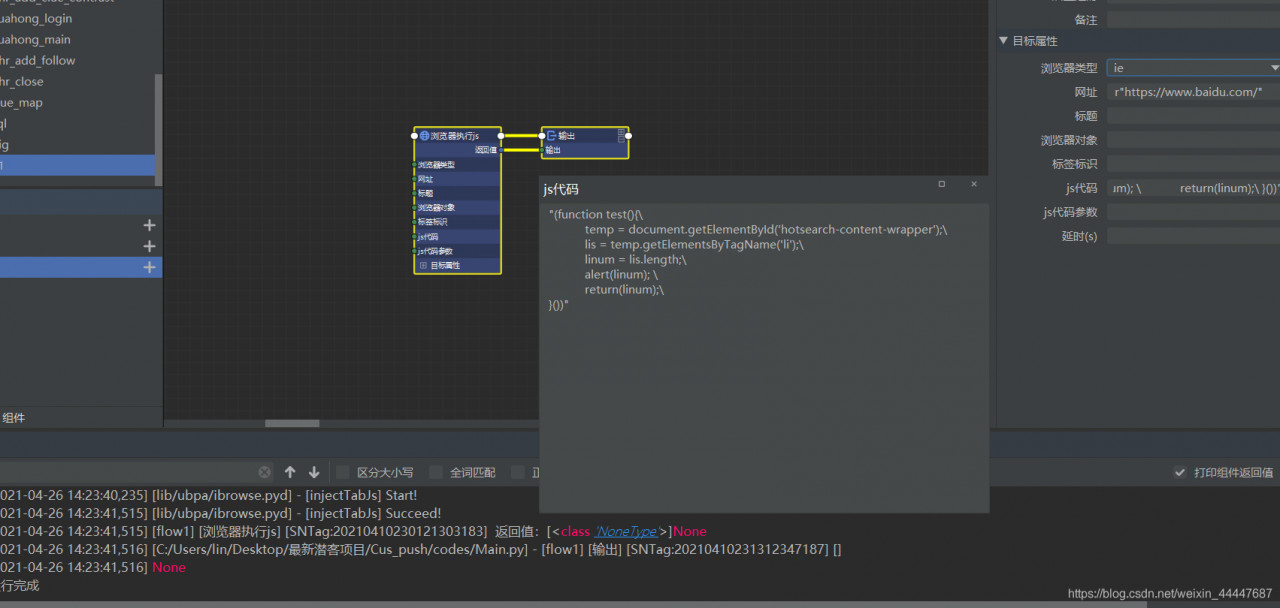
Task: Close the js代码 popup editor
Action: click(x=974, y=184)
